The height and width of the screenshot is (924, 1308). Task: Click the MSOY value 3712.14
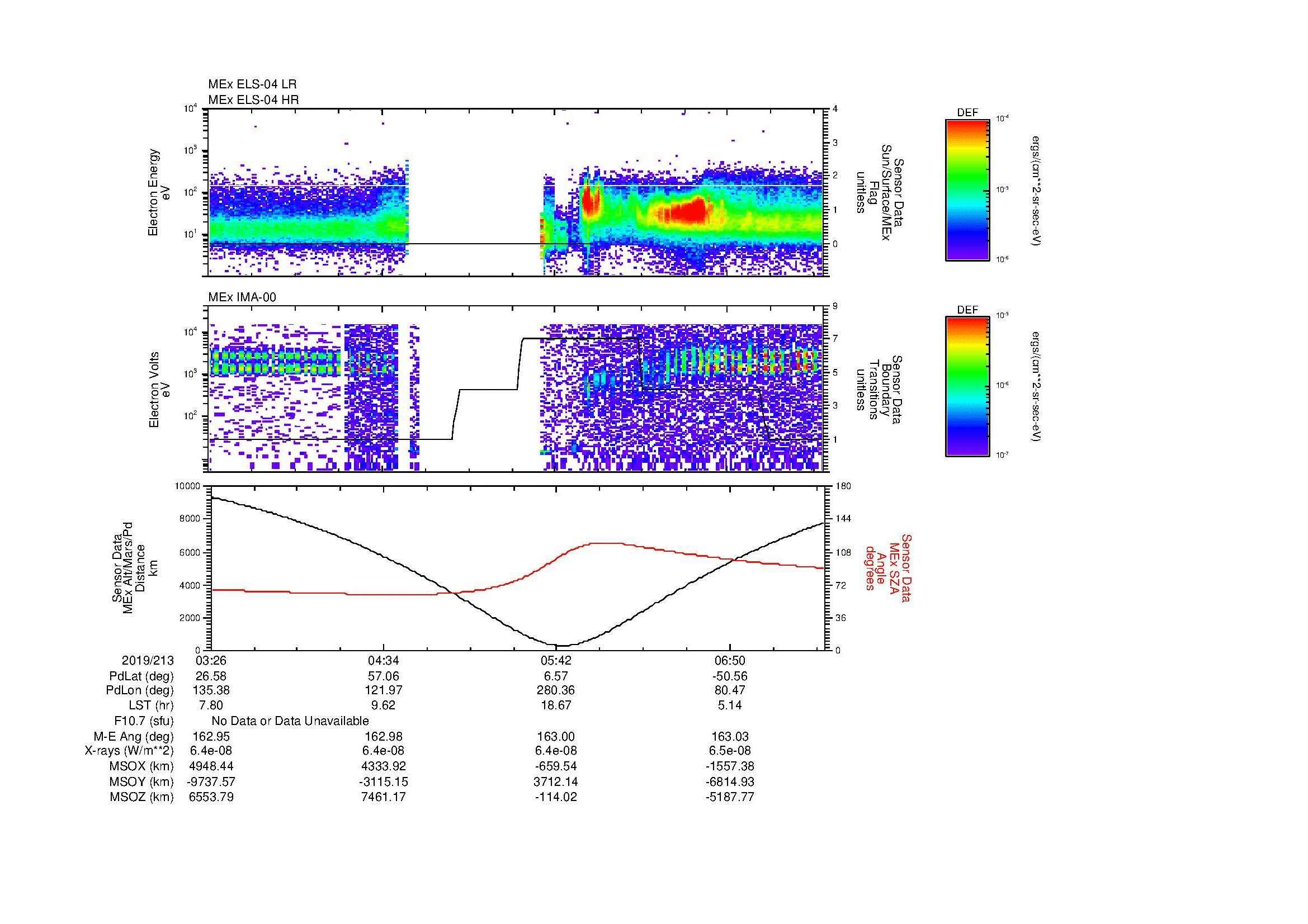coord(556,782)
